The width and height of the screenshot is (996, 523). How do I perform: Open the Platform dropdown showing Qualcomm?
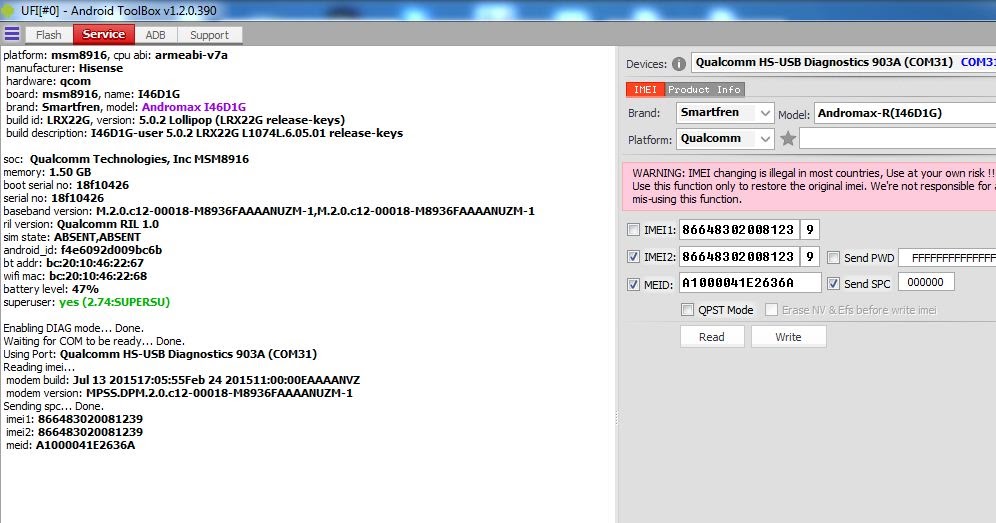tap(725, 139)
